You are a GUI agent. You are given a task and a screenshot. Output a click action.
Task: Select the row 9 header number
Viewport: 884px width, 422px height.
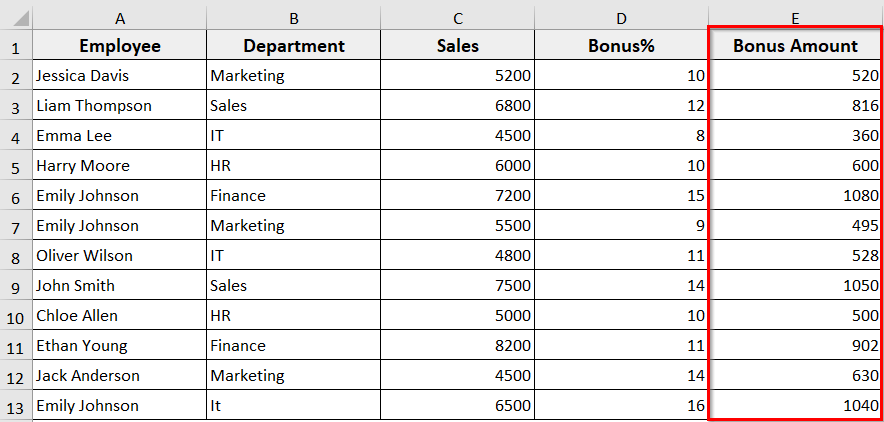pyautogui.click(x=16, y=286)
